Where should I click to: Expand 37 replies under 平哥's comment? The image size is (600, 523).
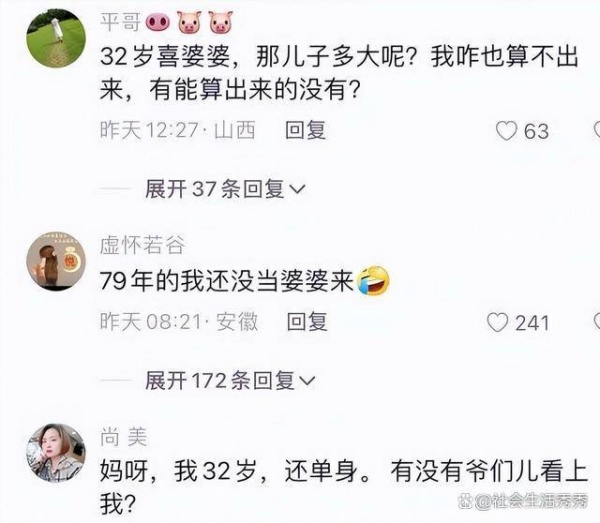tap(225, 189)
